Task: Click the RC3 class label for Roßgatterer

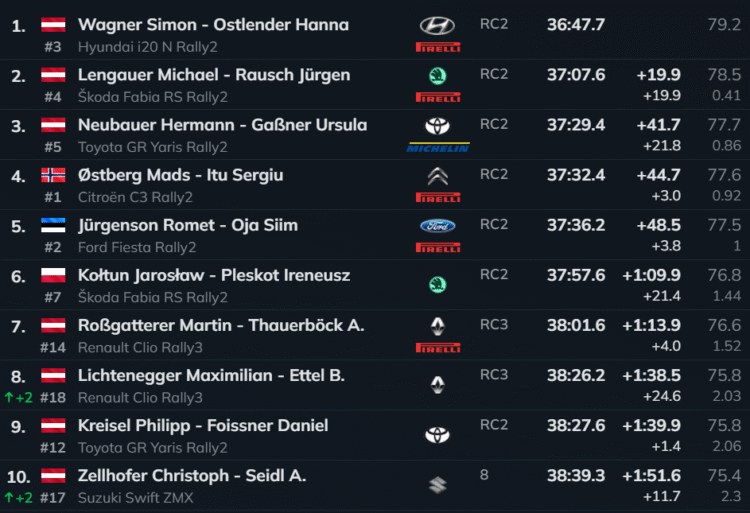Action: coord(494,324)
